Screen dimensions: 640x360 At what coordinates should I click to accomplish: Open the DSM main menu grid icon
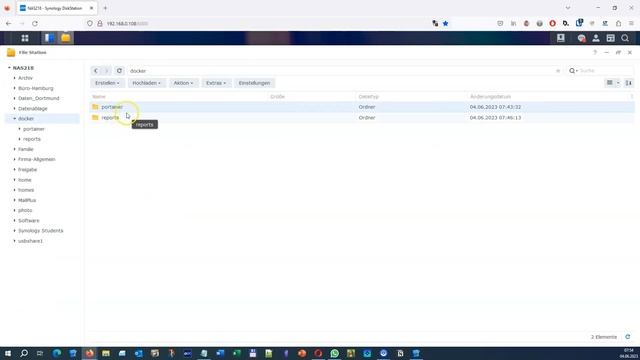pos(25,38)
